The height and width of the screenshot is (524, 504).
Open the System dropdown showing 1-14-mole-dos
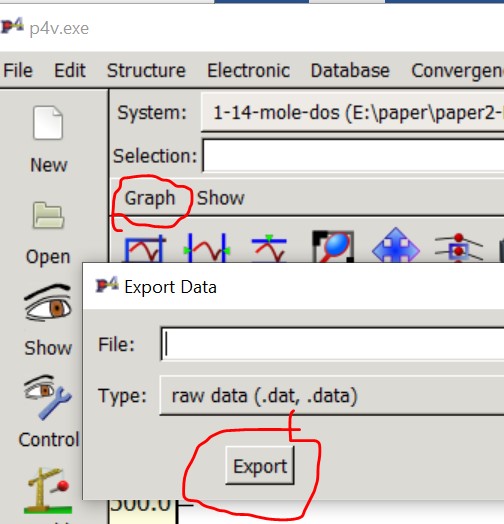[352, 112]
